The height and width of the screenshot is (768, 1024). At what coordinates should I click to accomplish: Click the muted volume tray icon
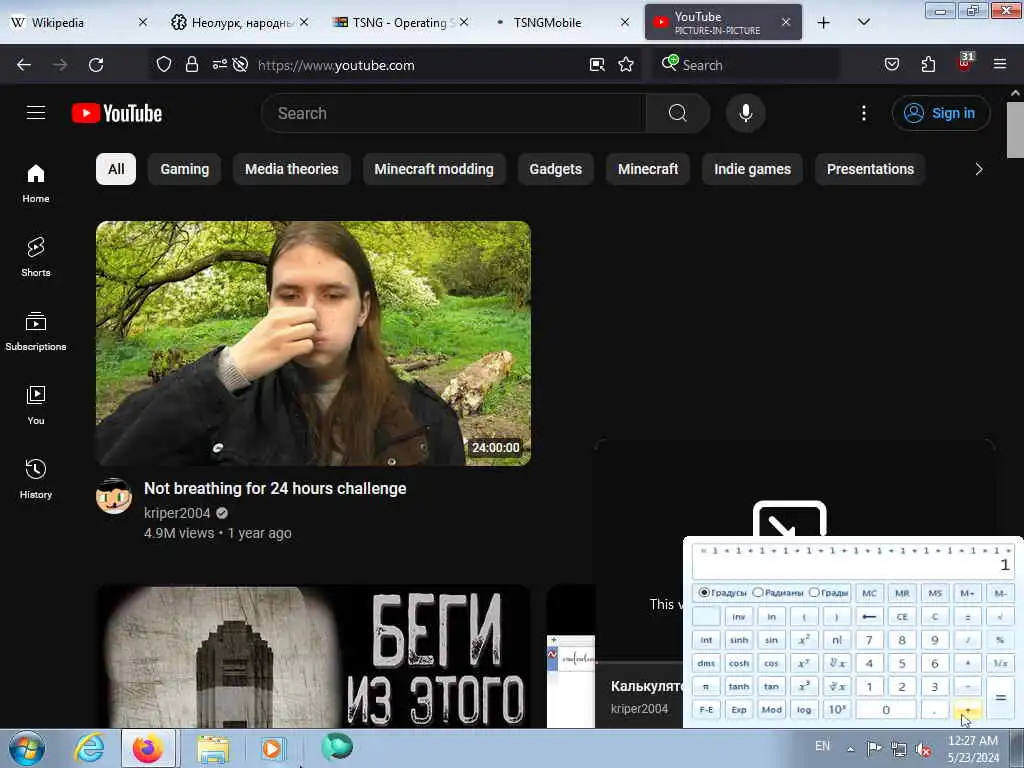(x=923, y=750)
